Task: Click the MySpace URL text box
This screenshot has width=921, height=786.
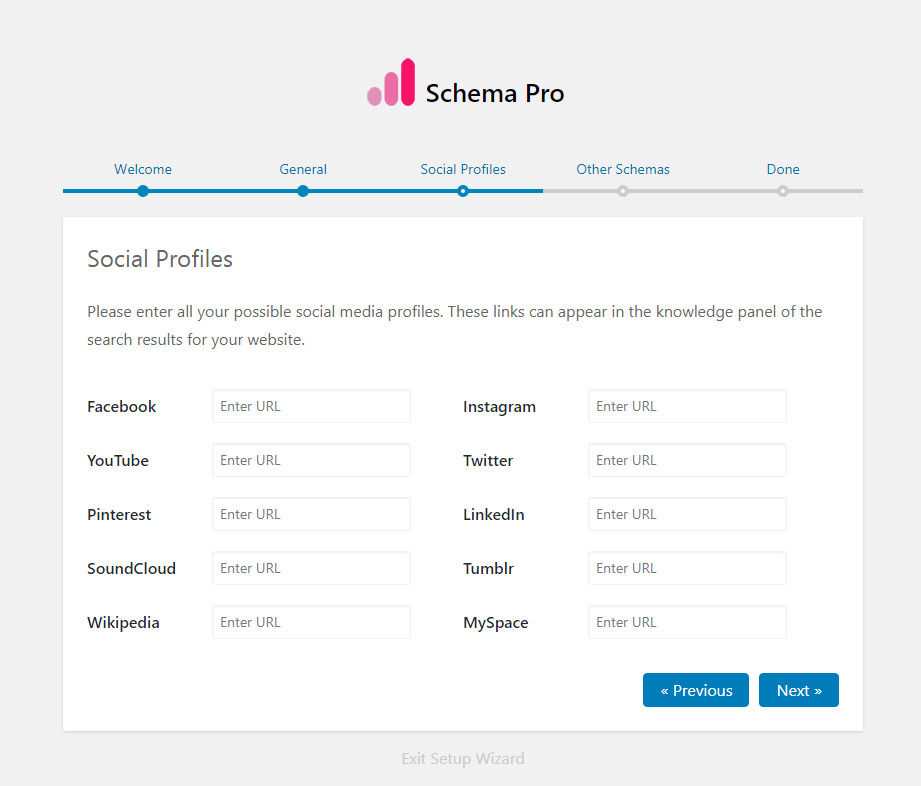Action: point(687,623)
